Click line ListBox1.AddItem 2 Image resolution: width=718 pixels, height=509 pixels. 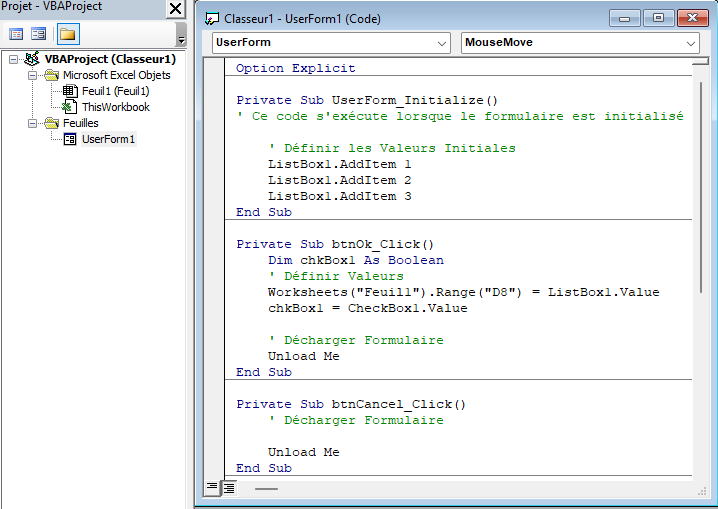tap(340, 180)
